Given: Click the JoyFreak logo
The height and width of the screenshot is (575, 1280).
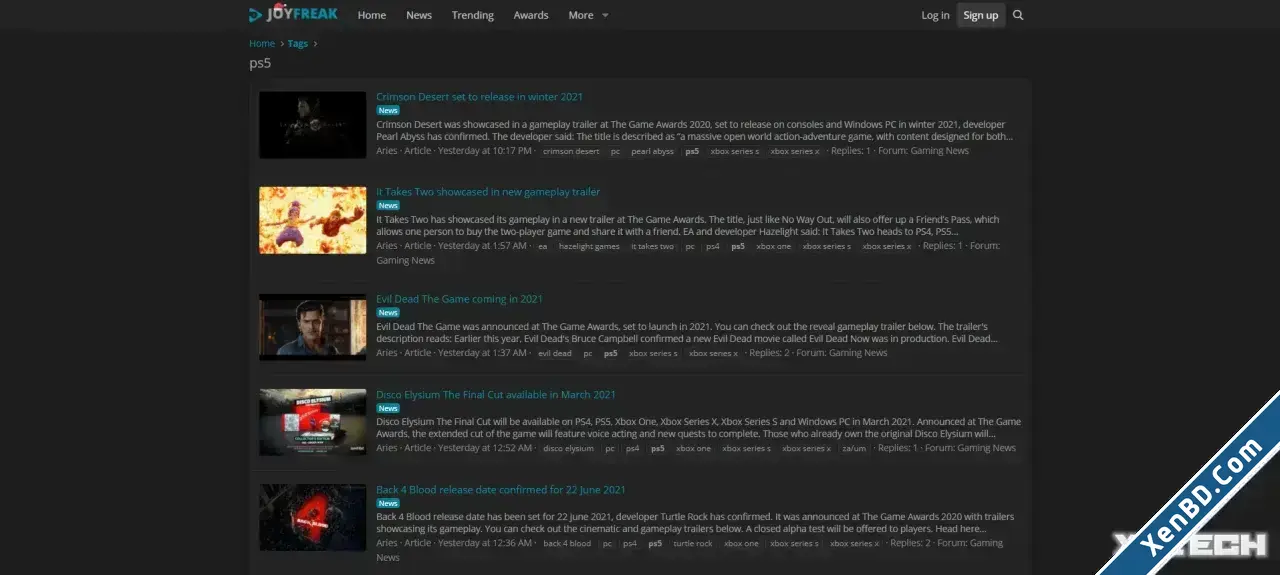Looking at the screenshot, I should (x=293, y=14).
